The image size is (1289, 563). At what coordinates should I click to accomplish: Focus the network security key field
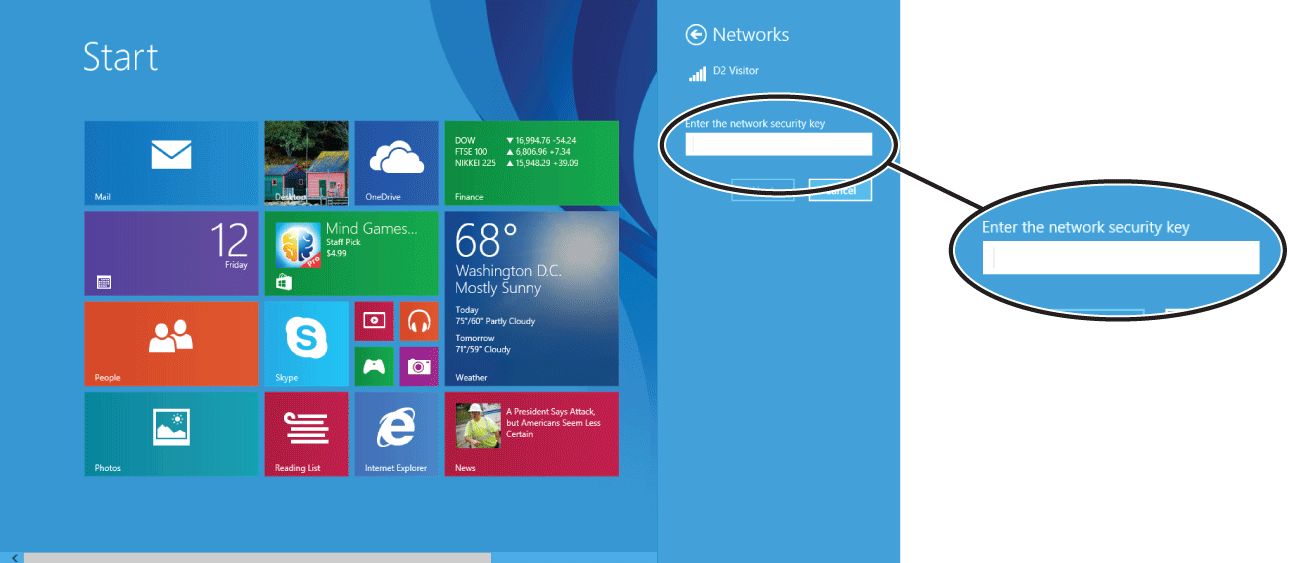click(779, 144)
